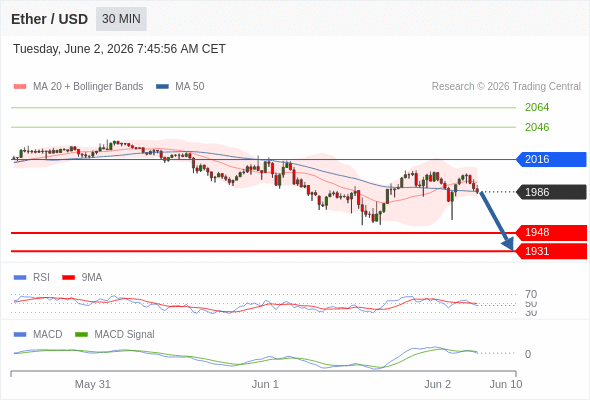Screen dimensions: 590x400
Task: Click the Jun 2 date axis label
Action: pos(437,384)
